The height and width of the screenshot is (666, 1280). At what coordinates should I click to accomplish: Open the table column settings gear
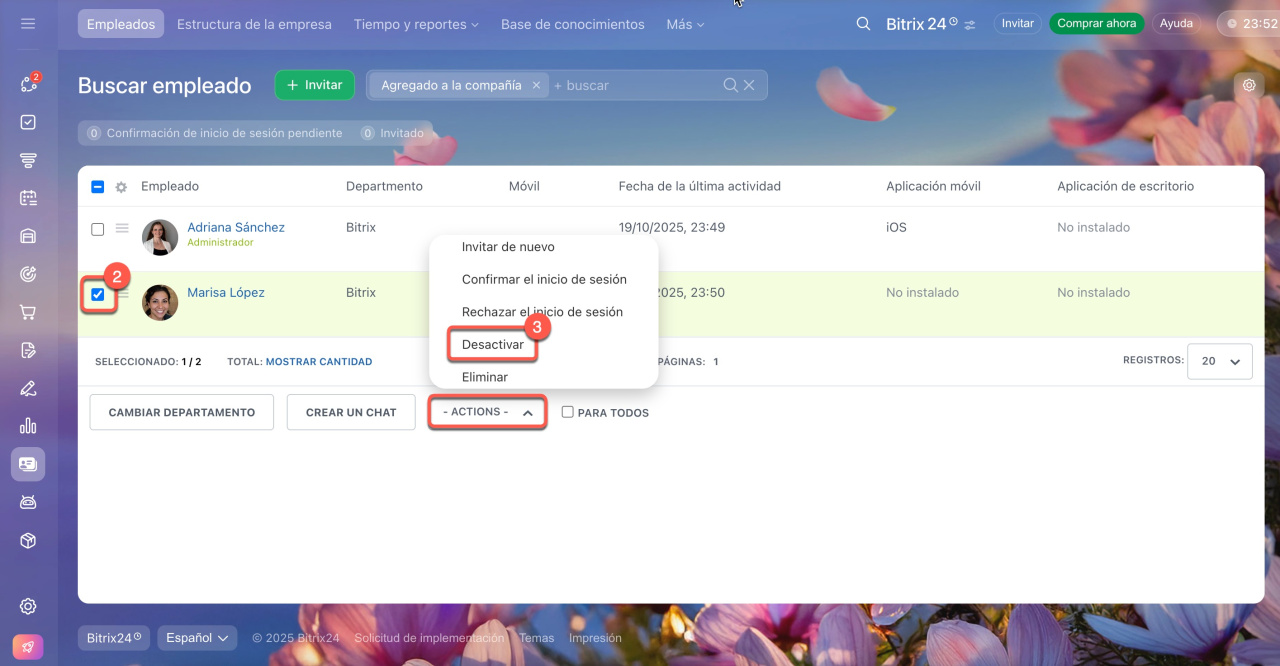click(121, 187)
